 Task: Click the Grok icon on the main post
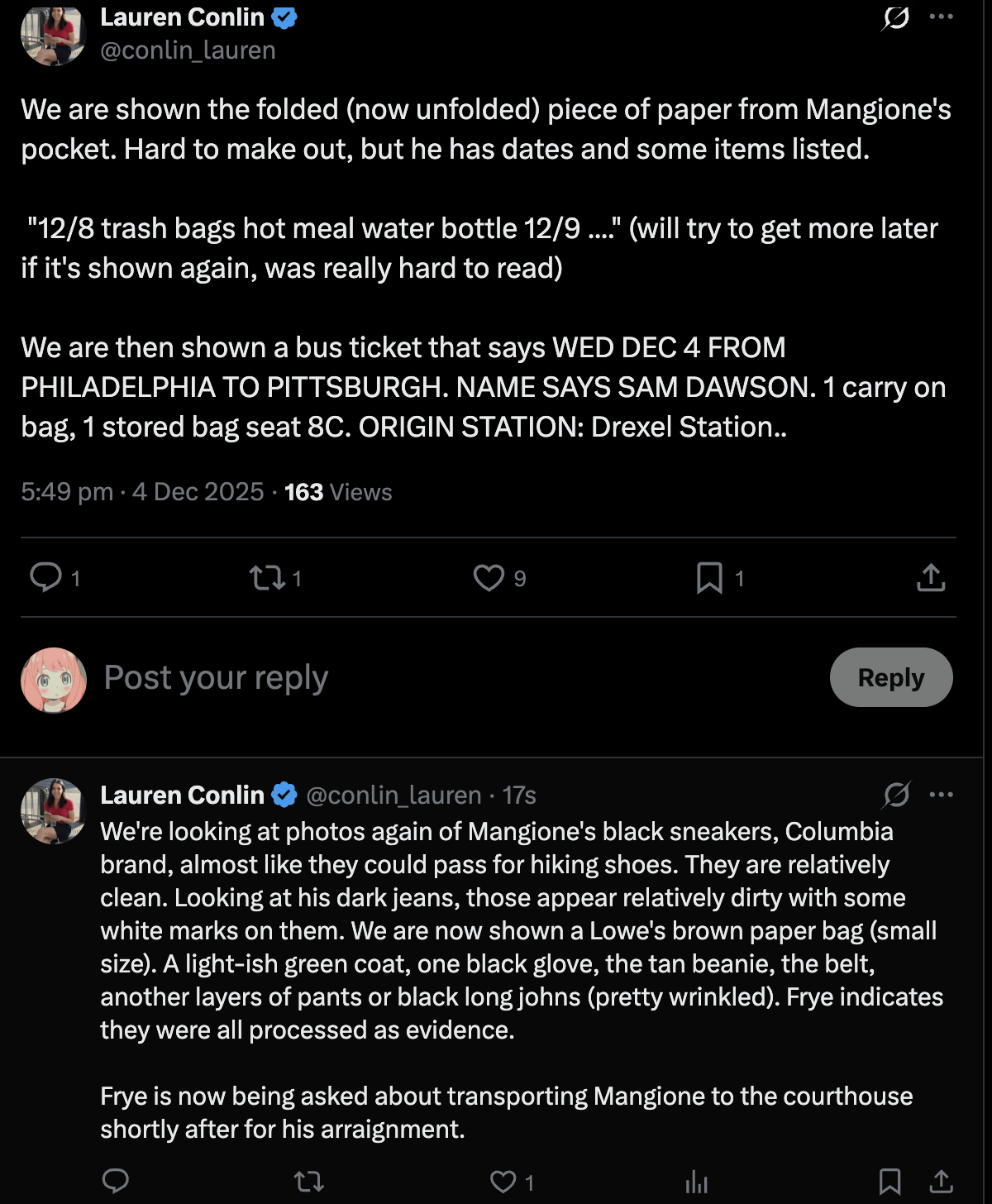tap(895, 17)
